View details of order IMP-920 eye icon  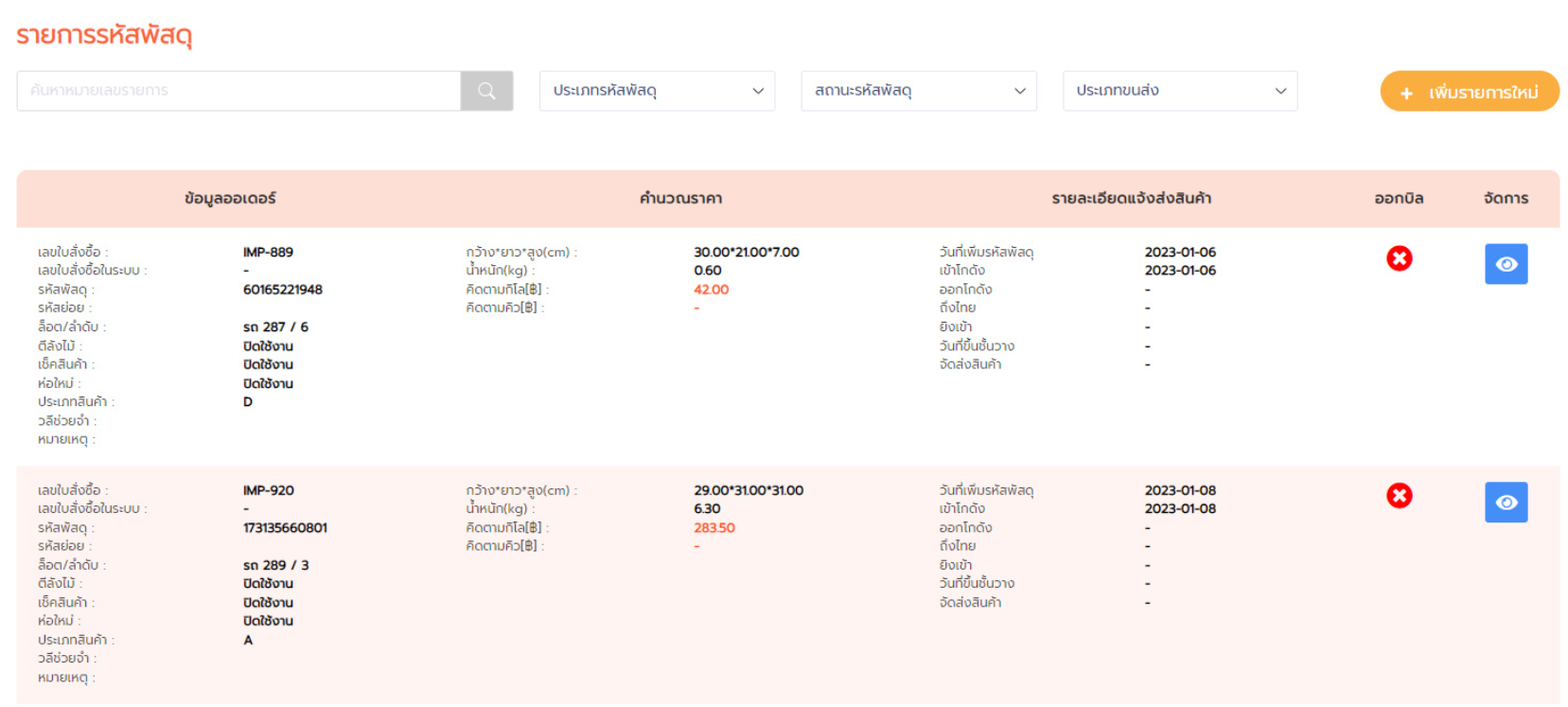pyautogui.click(x=1506, y=503)
